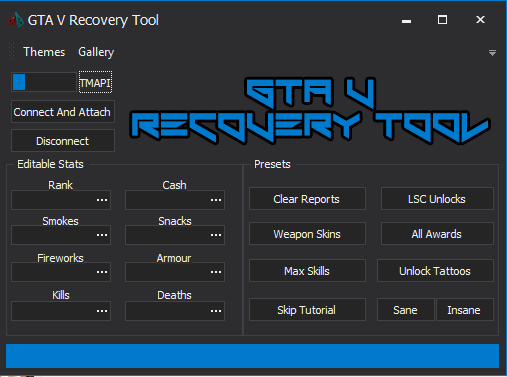Viewport: 507px width, 377px height.
Task: Click the TMAPI label button
Action: pyautogui.click(x=95, y=82)
